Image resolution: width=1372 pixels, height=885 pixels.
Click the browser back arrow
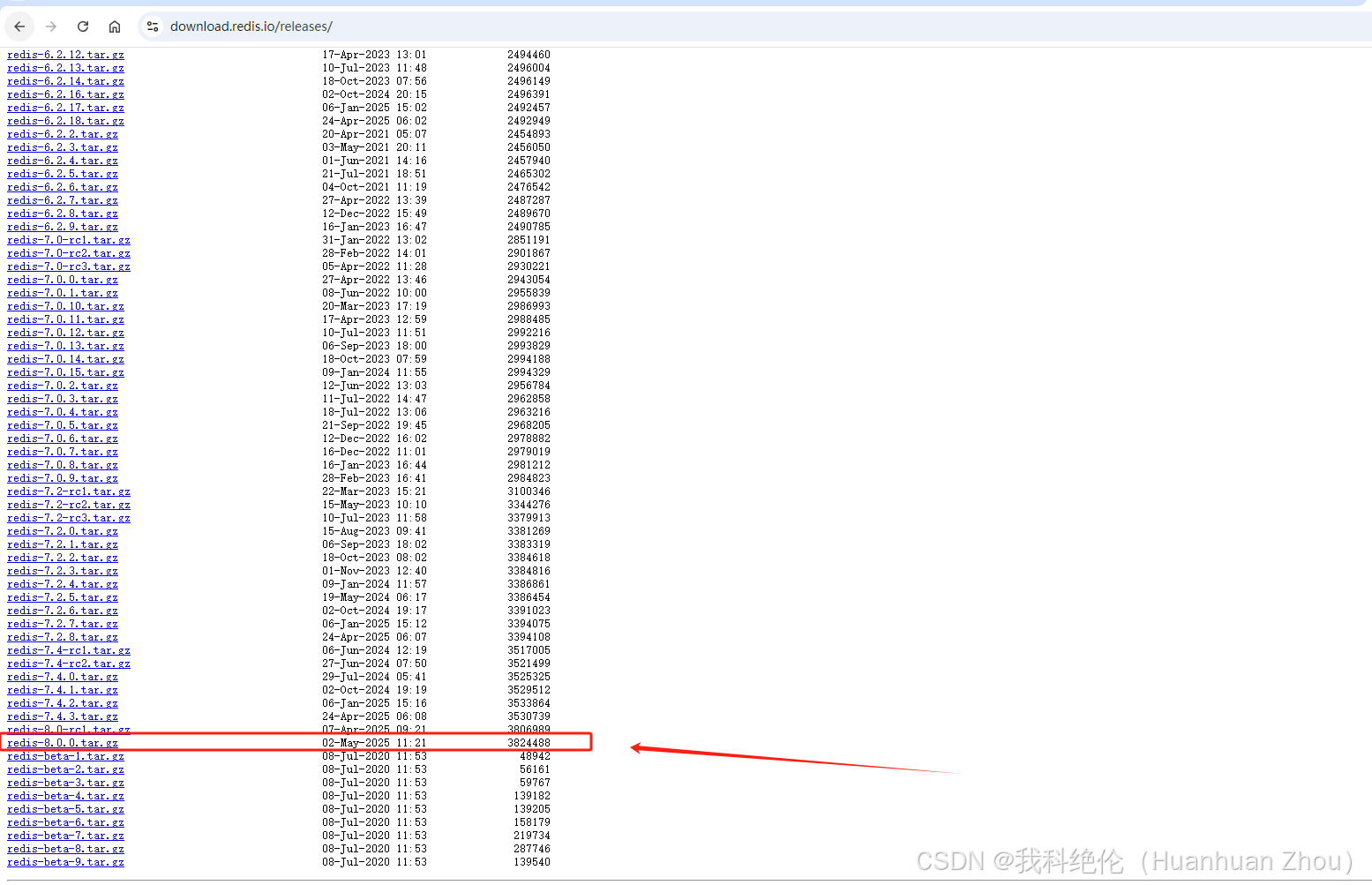pyautogui.click(x=19, y=26)
